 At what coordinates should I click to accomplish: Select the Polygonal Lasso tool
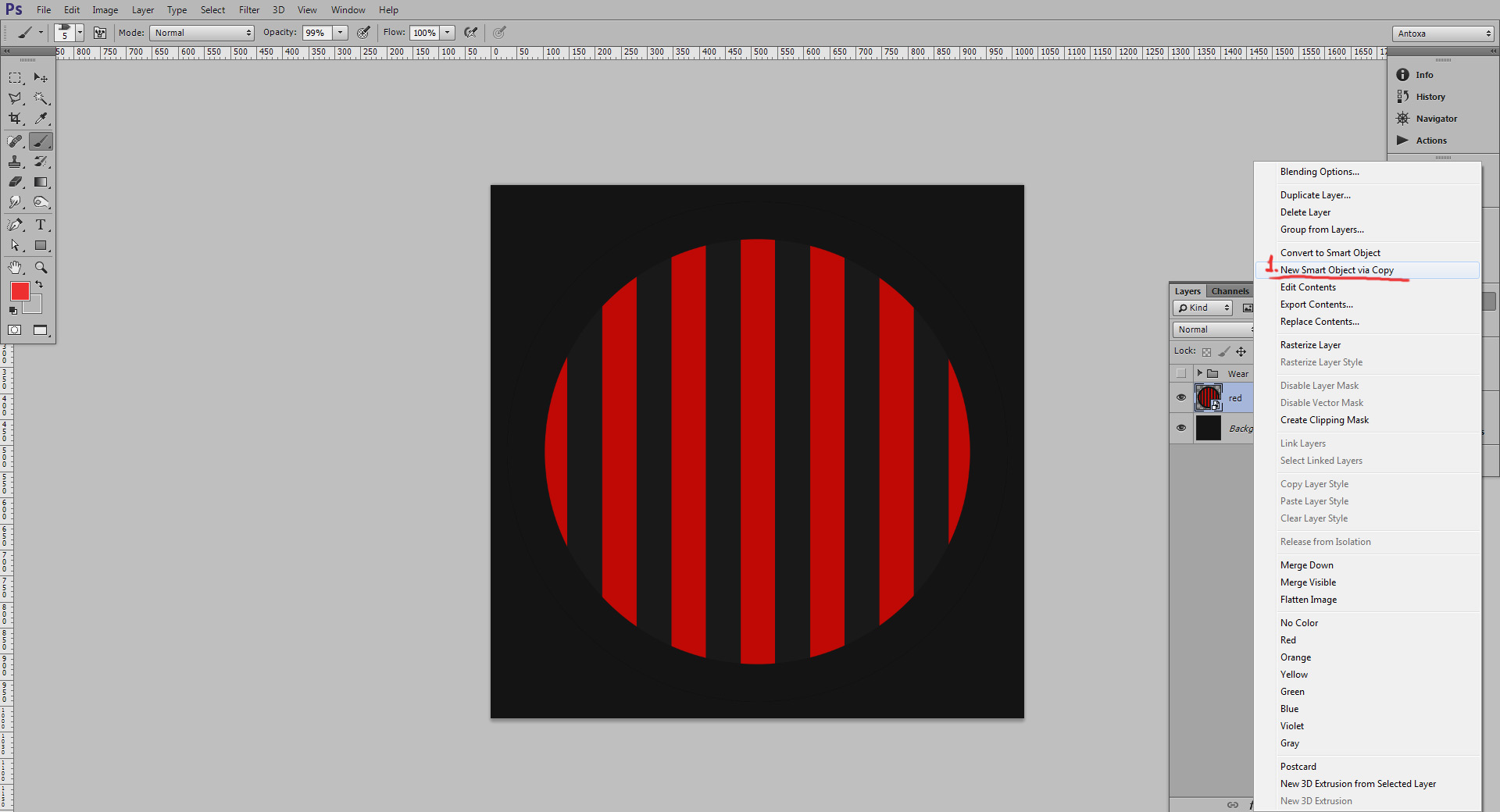pyautogui.click(x=15, y=98)
